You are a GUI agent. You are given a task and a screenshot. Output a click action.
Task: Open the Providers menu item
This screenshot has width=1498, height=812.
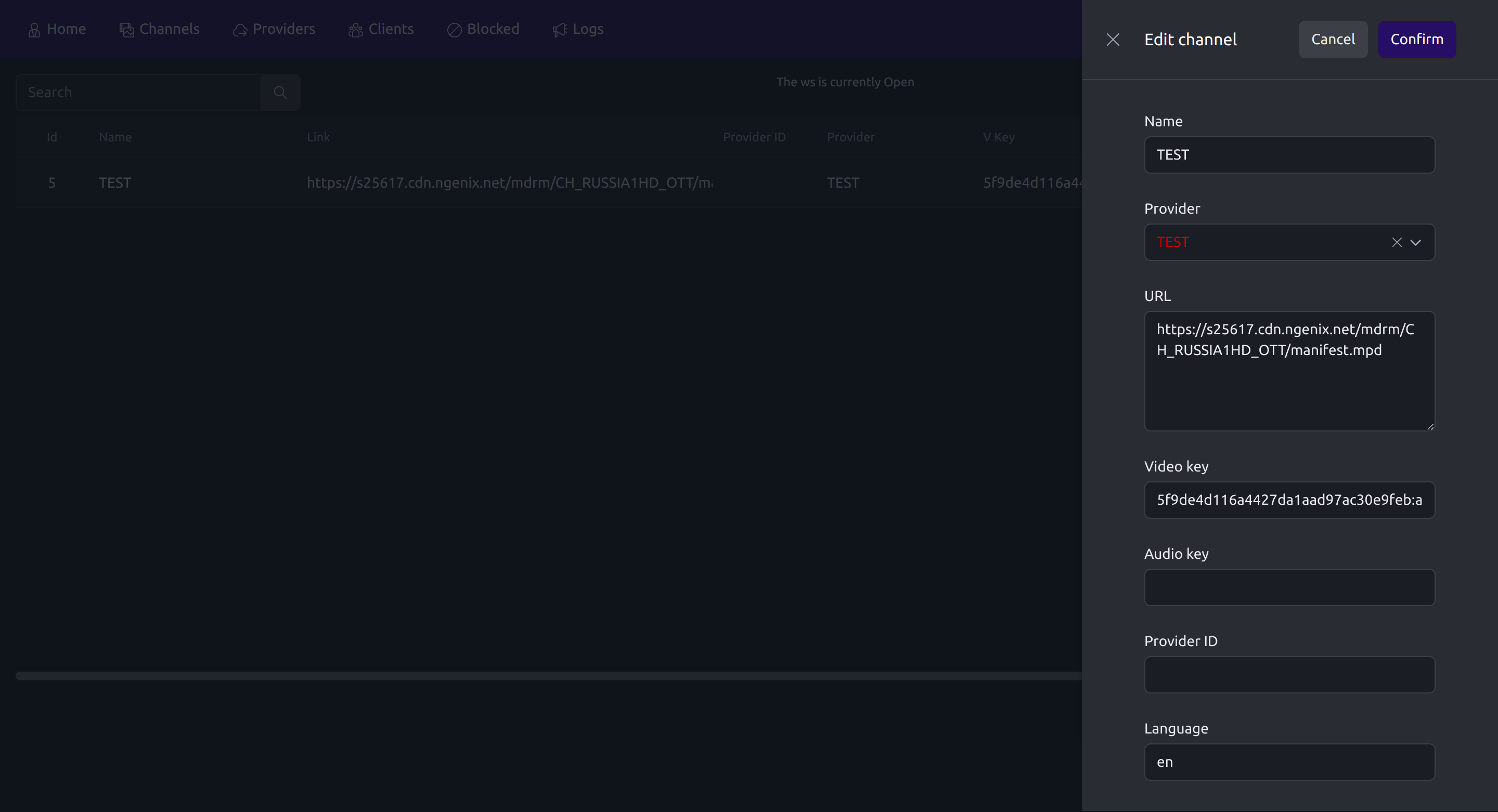tap(274, 29)
